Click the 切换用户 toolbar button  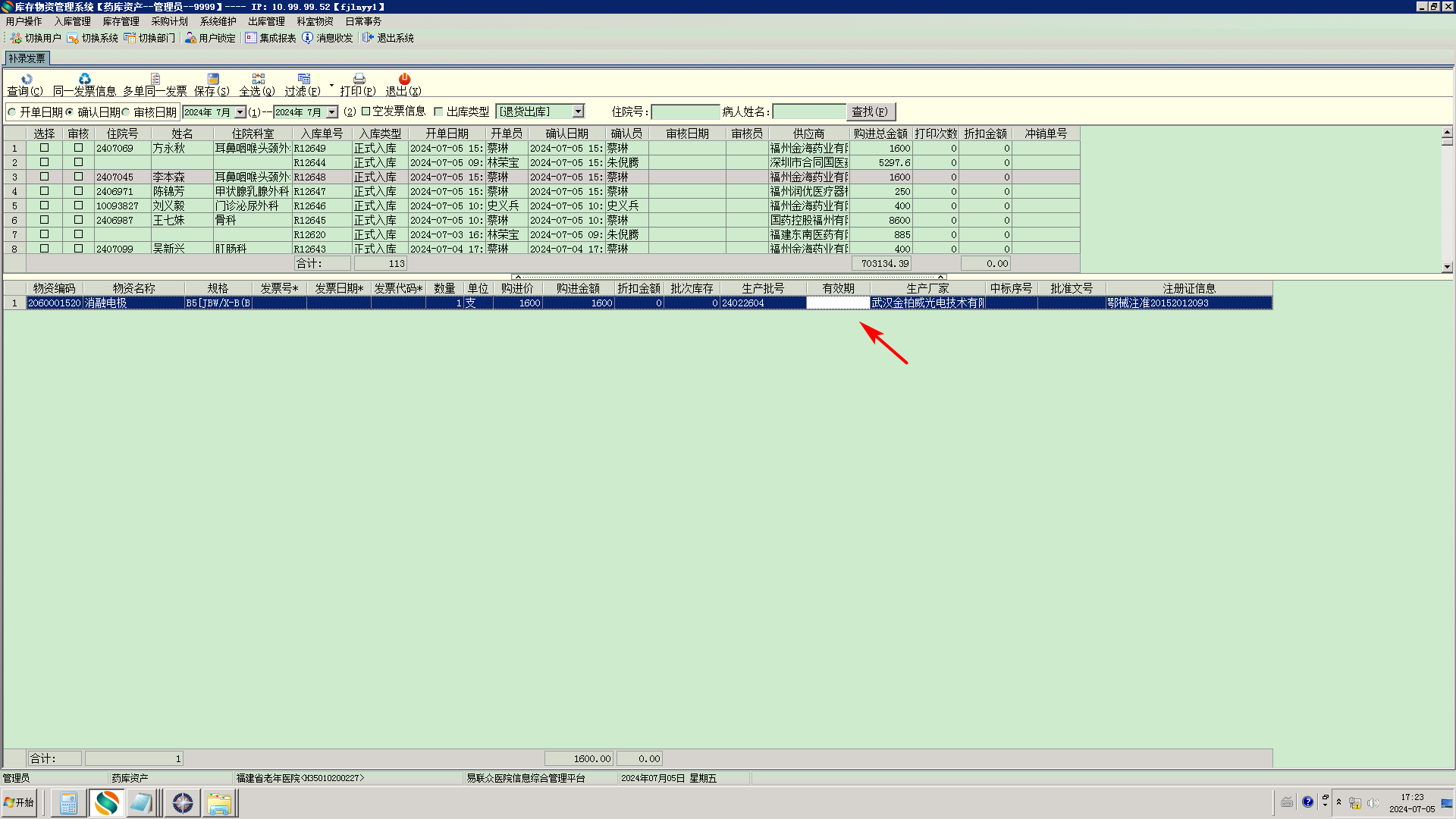(x=36, y=38)
